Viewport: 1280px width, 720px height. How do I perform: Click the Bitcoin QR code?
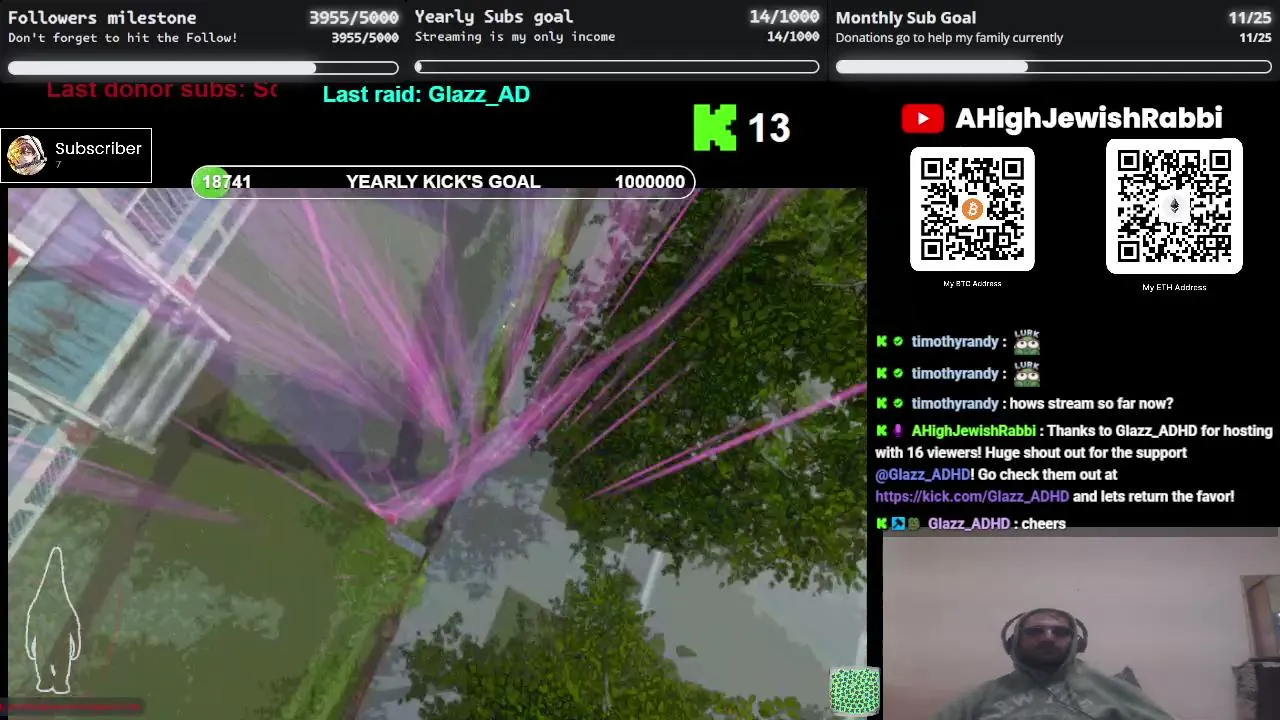972,208
